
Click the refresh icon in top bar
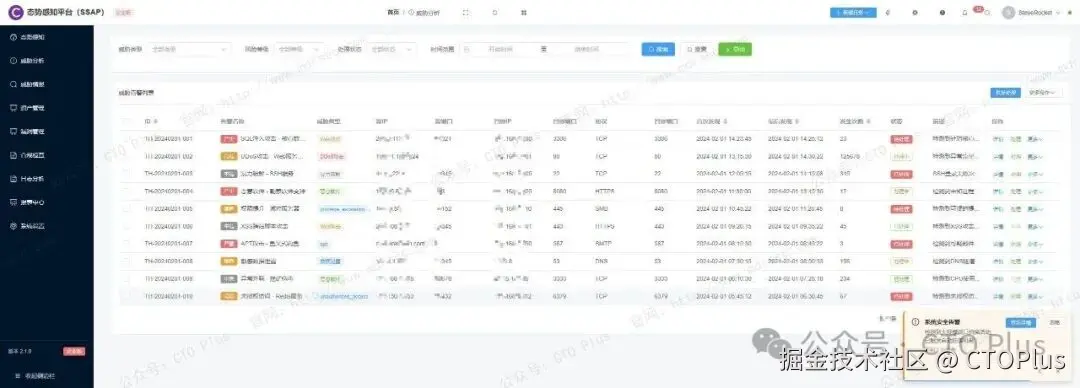(495, 12)
